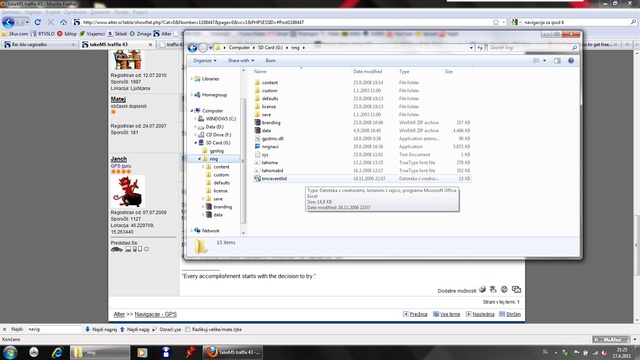
Task: Click Explorer's forward navigation button
Action: tap(203, 48)
